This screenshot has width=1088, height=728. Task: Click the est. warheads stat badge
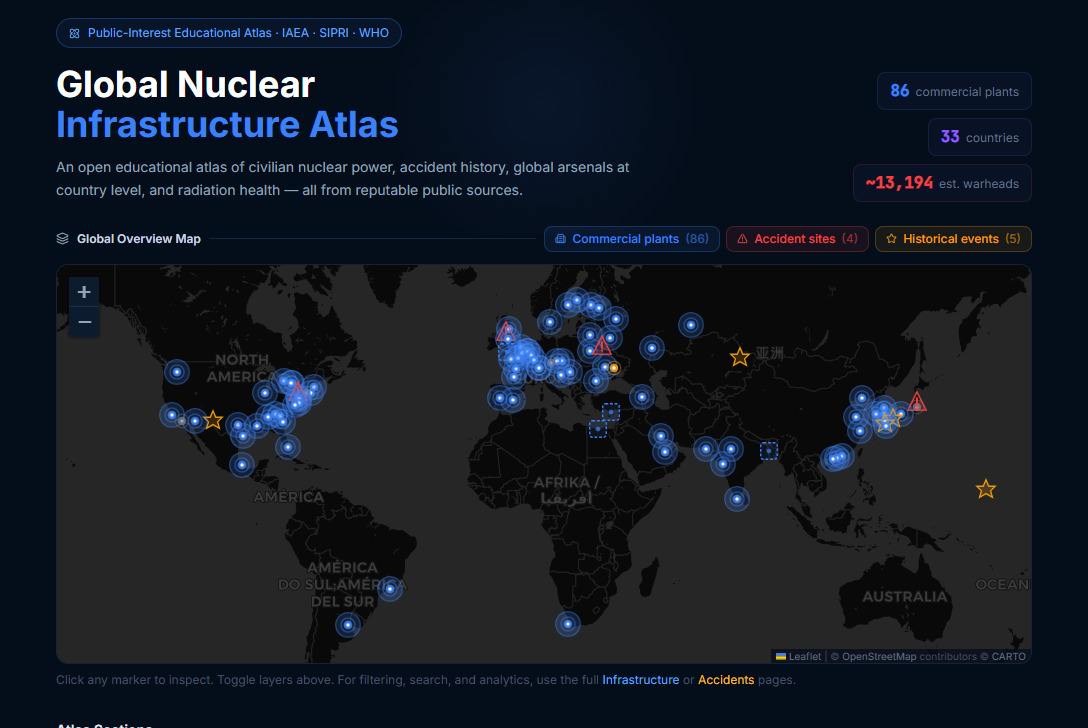pyautogui.click(x=942, y=183)
